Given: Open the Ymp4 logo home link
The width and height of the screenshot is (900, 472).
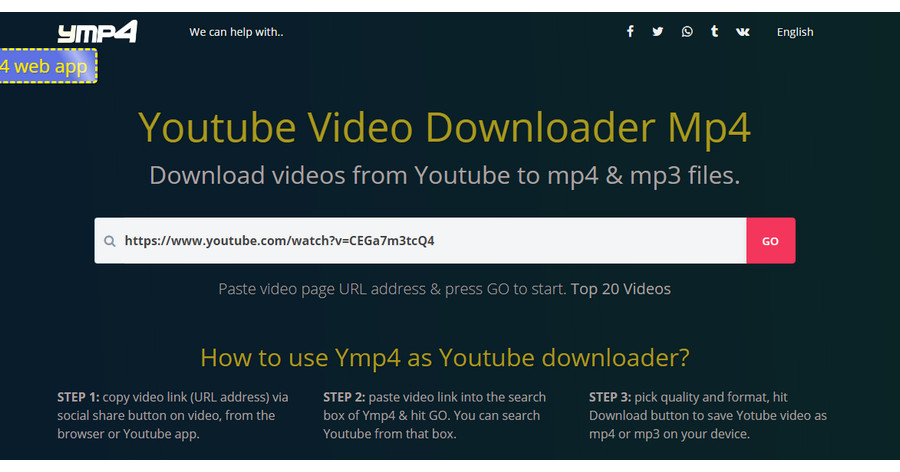Looking at the screenshot, I should [x=98, y=32].
